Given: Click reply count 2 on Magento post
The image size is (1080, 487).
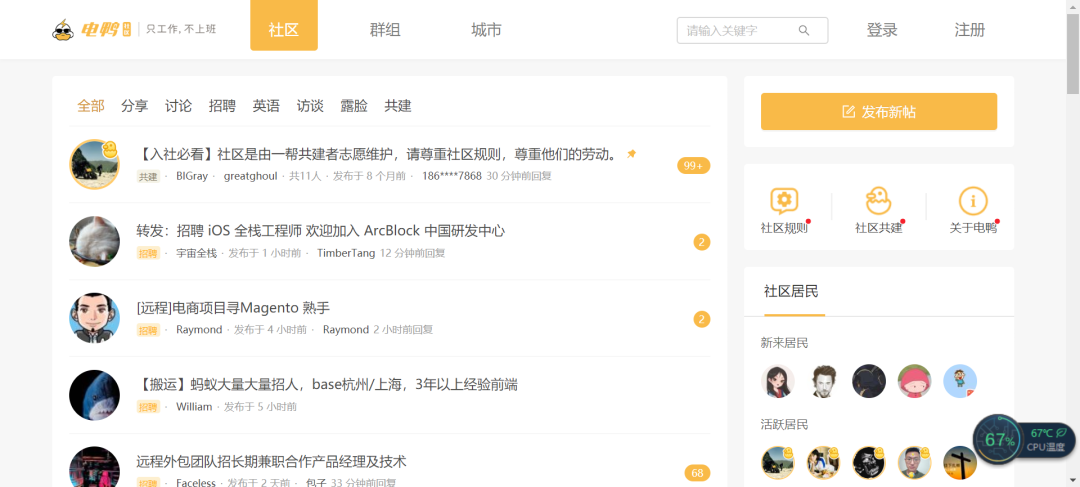Looking at the screenshot, I should click(702, 320).
